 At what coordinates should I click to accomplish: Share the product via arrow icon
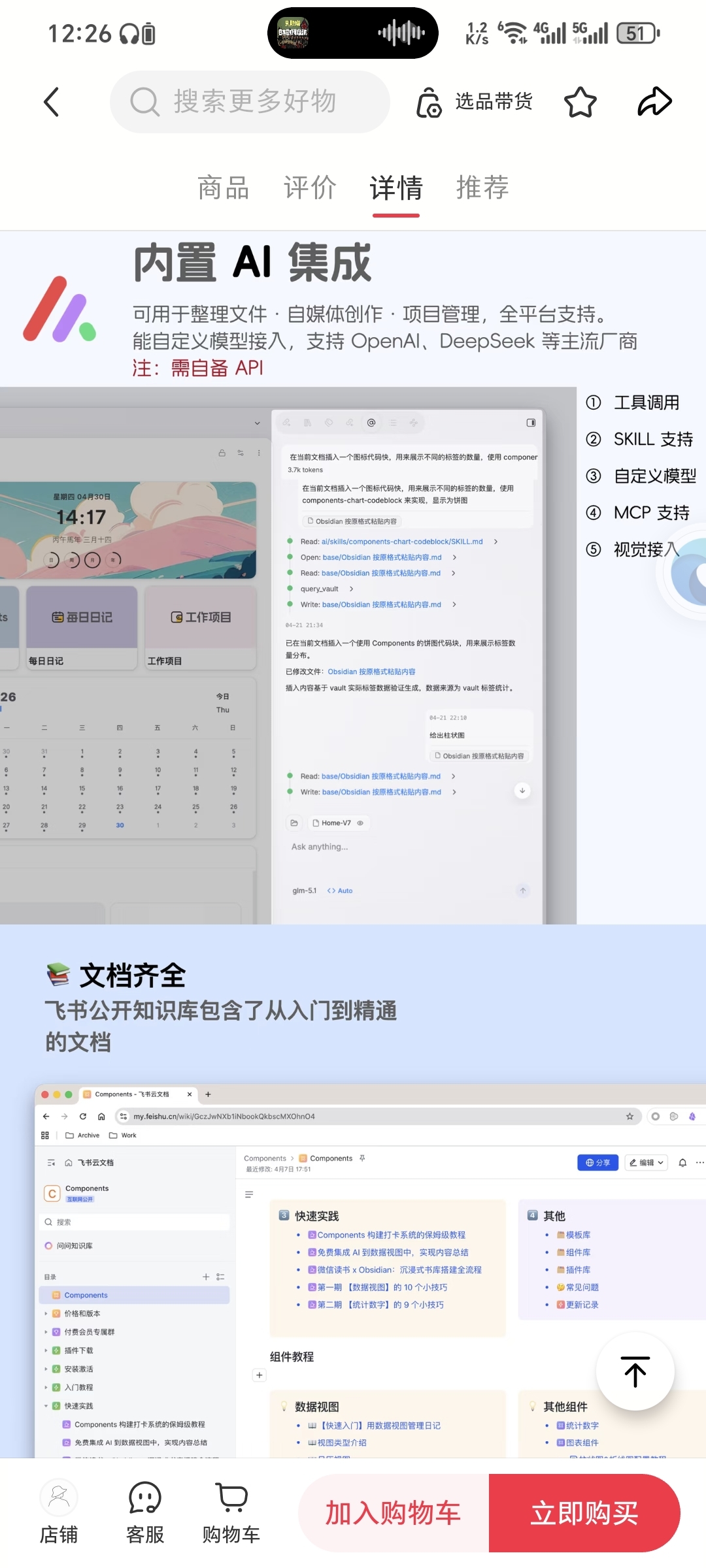654,102
